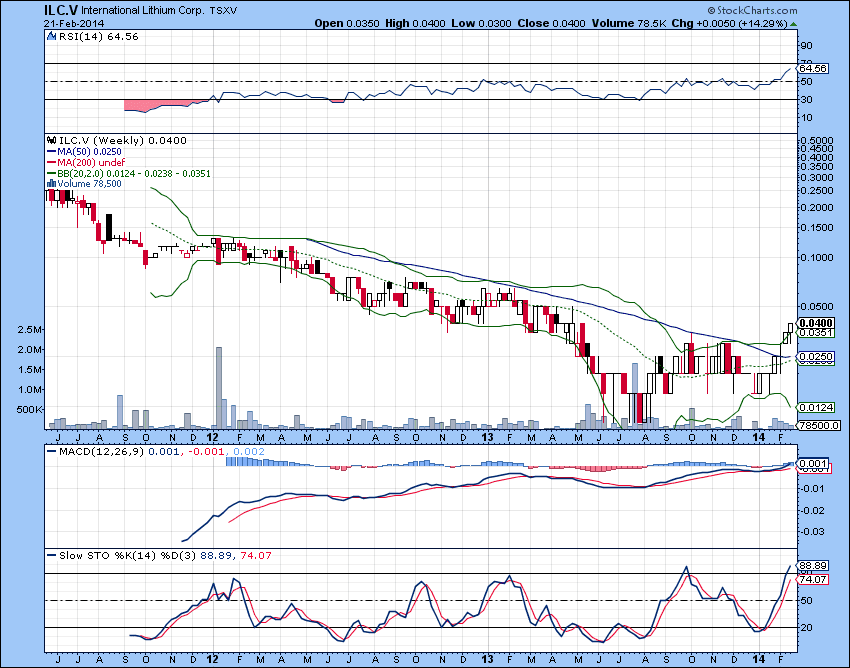This screenshot has width=850, height=668.
Task: Click the 500K volume axis label
Action: (x=29, y=409)
